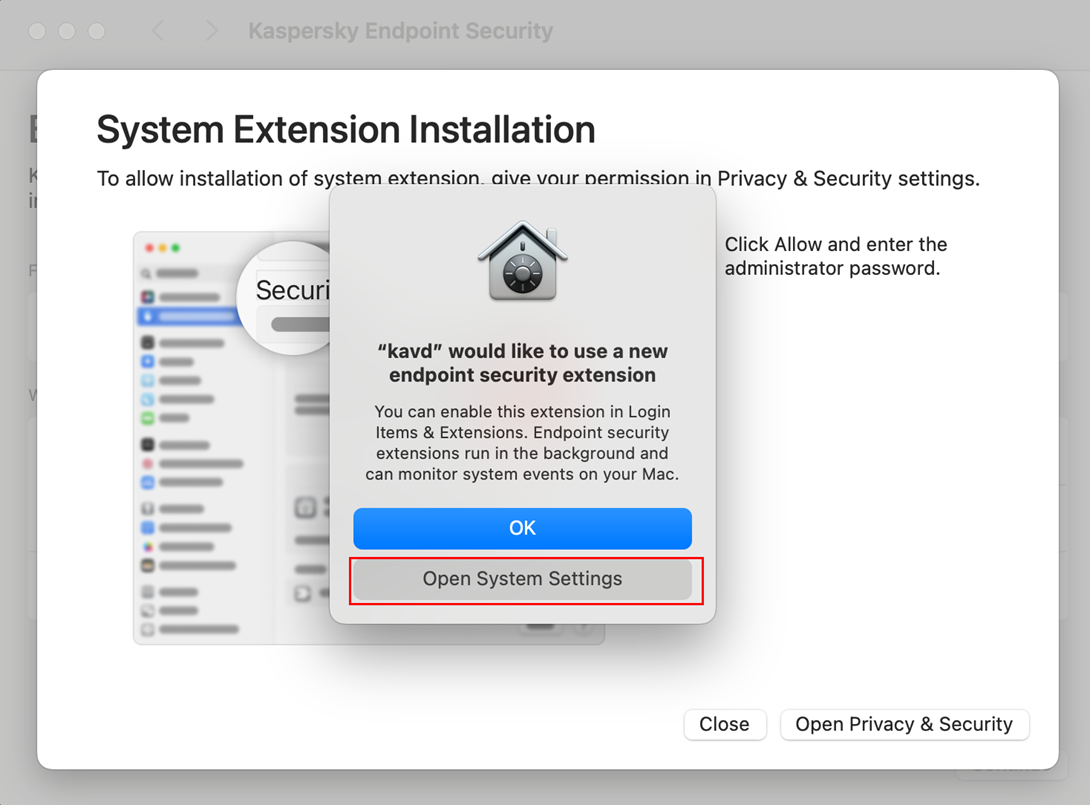
Task: Click the search magnifier in the illustration sidebar
Action: pyautogui.click(x=147, y=273)
